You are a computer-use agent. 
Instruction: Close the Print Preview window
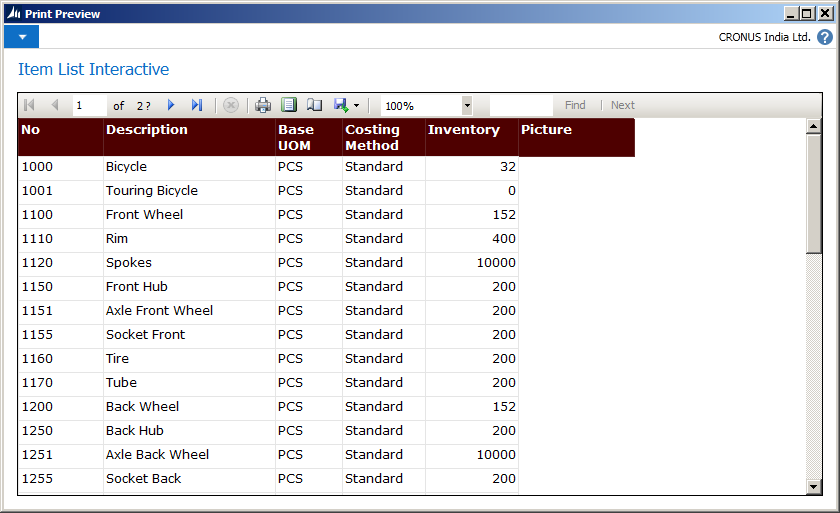826,13
